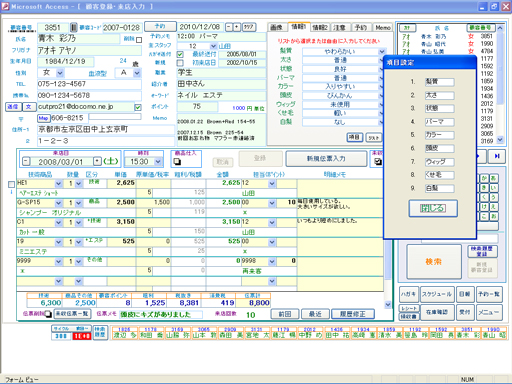Viewport: 512px width, 384px height.
Task: Switch to the 情報1 tab
Action: pos(299,26)
